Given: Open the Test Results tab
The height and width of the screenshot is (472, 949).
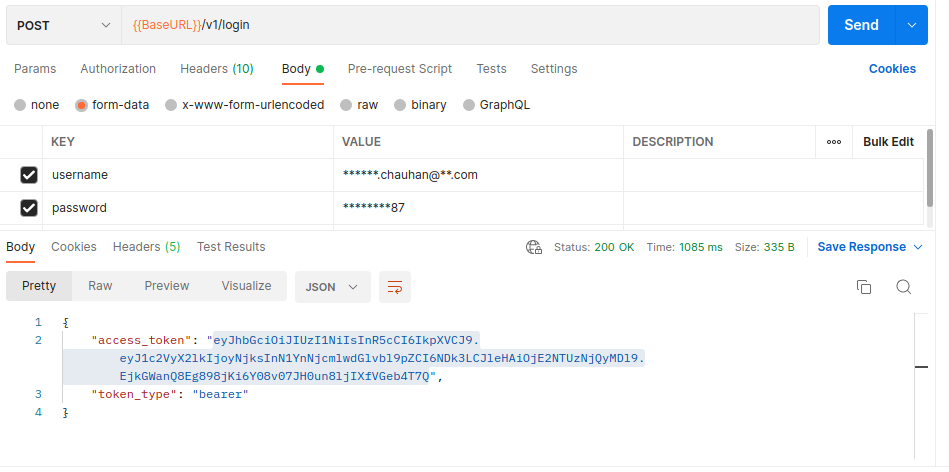Looking at the screenshot, I should (x=231, y=247).
